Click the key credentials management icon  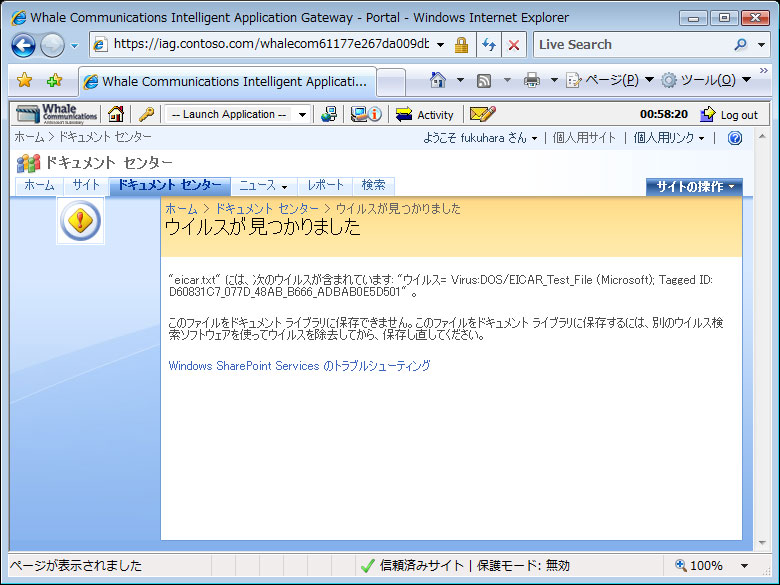coord(146,114)
